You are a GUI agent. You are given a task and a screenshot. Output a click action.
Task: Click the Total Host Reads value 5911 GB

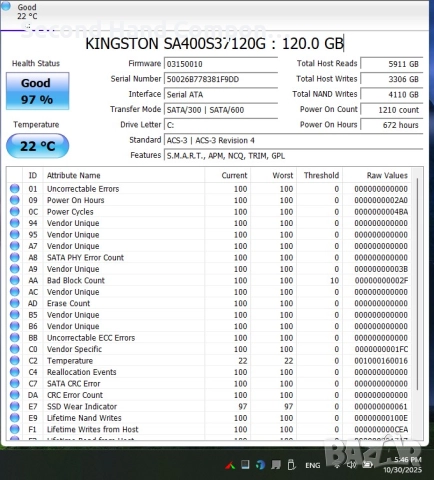tap(392, 64)
